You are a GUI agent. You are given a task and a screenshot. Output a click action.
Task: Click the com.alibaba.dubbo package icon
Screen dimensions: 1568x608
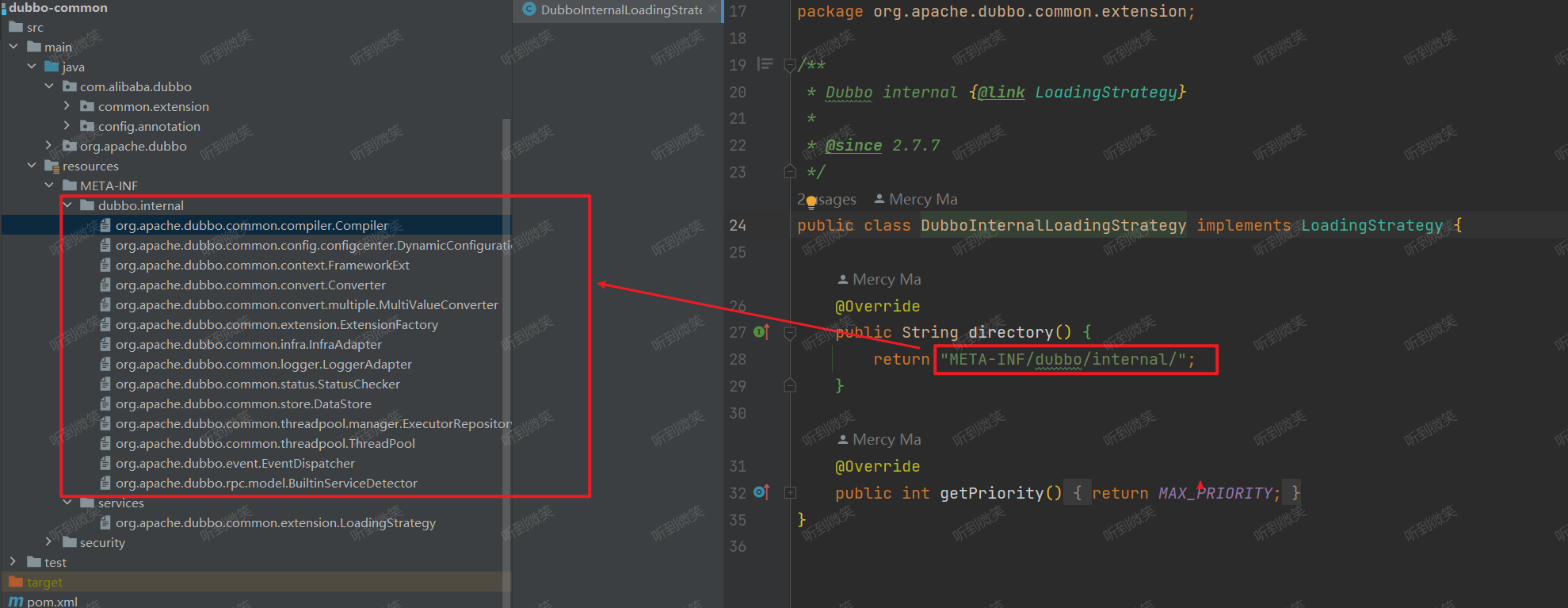click(70, 86)
